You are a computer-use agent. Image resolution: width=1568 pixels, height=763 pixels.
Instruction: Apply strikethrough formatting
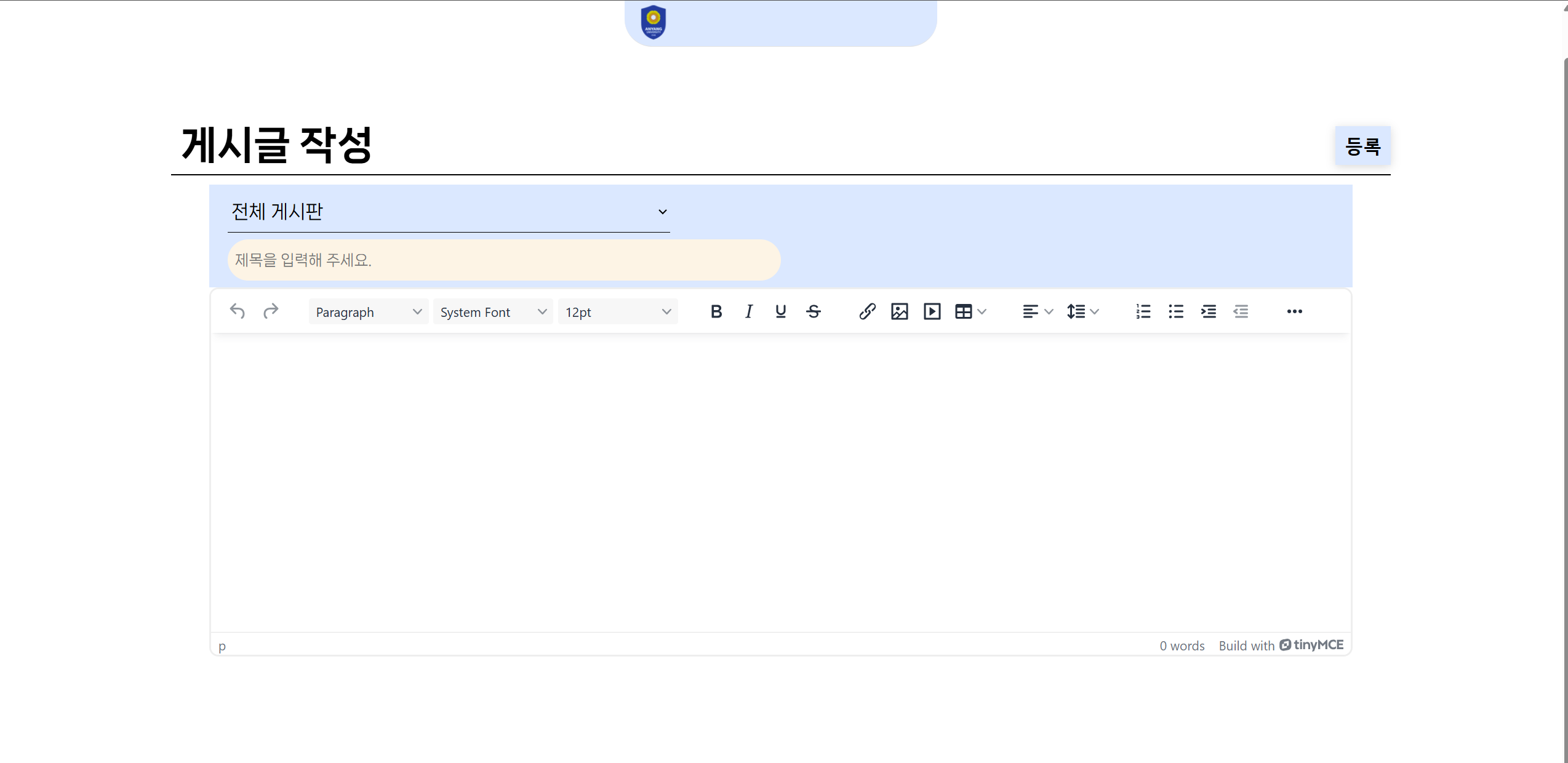pos(814,311)
